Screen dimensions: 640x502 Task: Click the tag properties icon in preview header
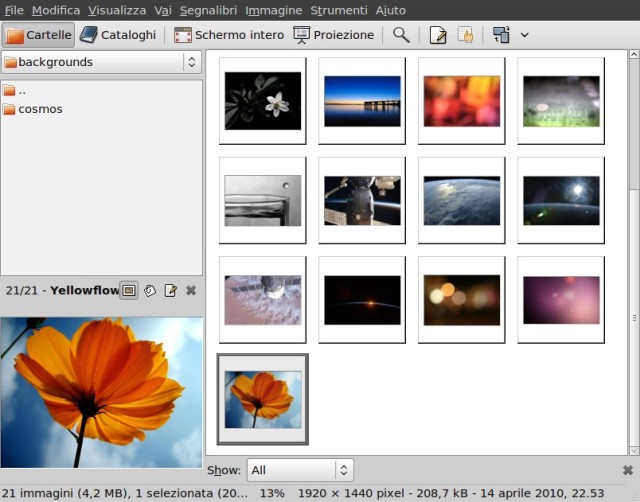pyautogui.click(x=149, y=291)
